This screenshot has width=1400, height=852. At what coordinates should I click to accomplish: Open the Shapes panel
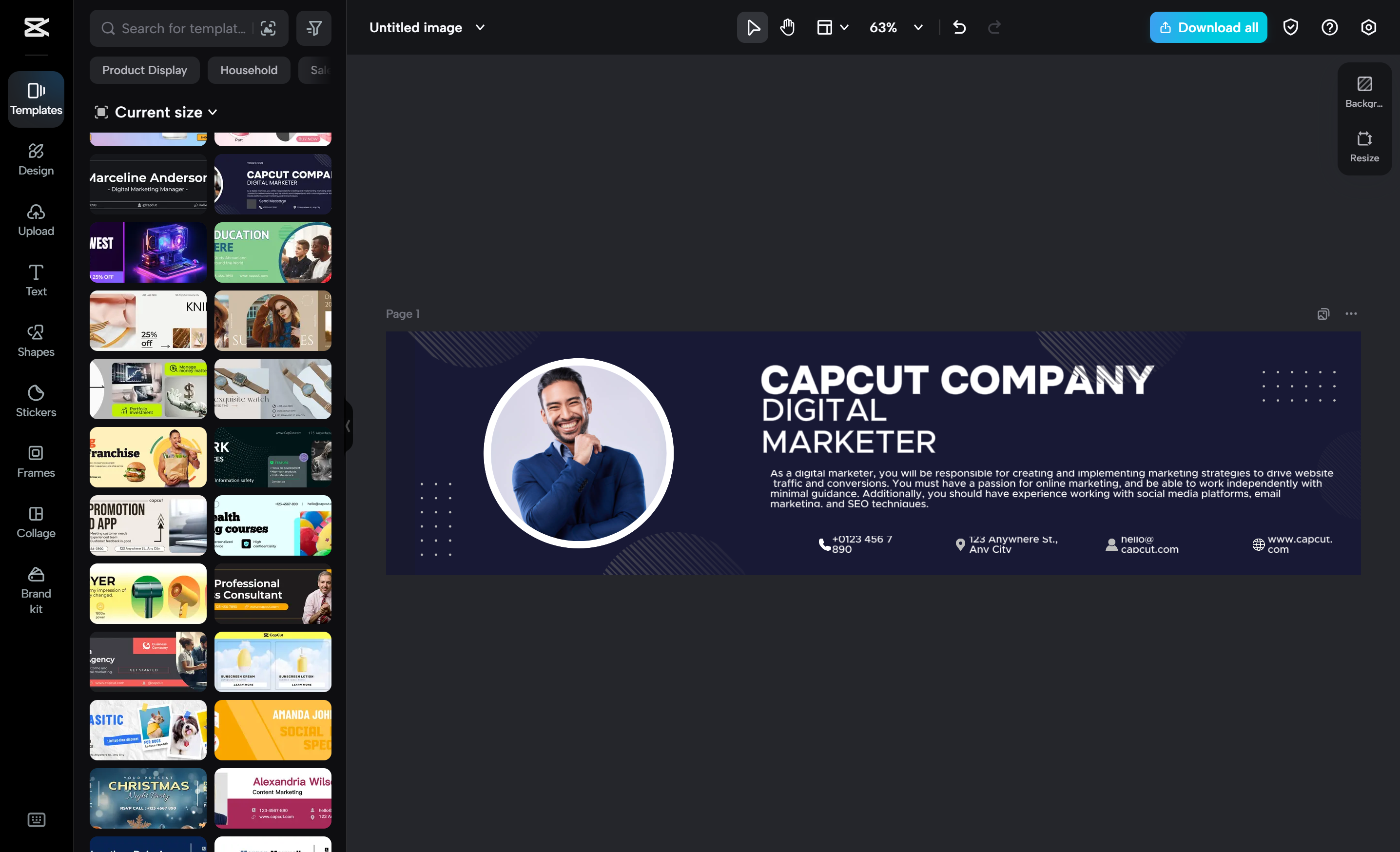[x=36, y=340]
